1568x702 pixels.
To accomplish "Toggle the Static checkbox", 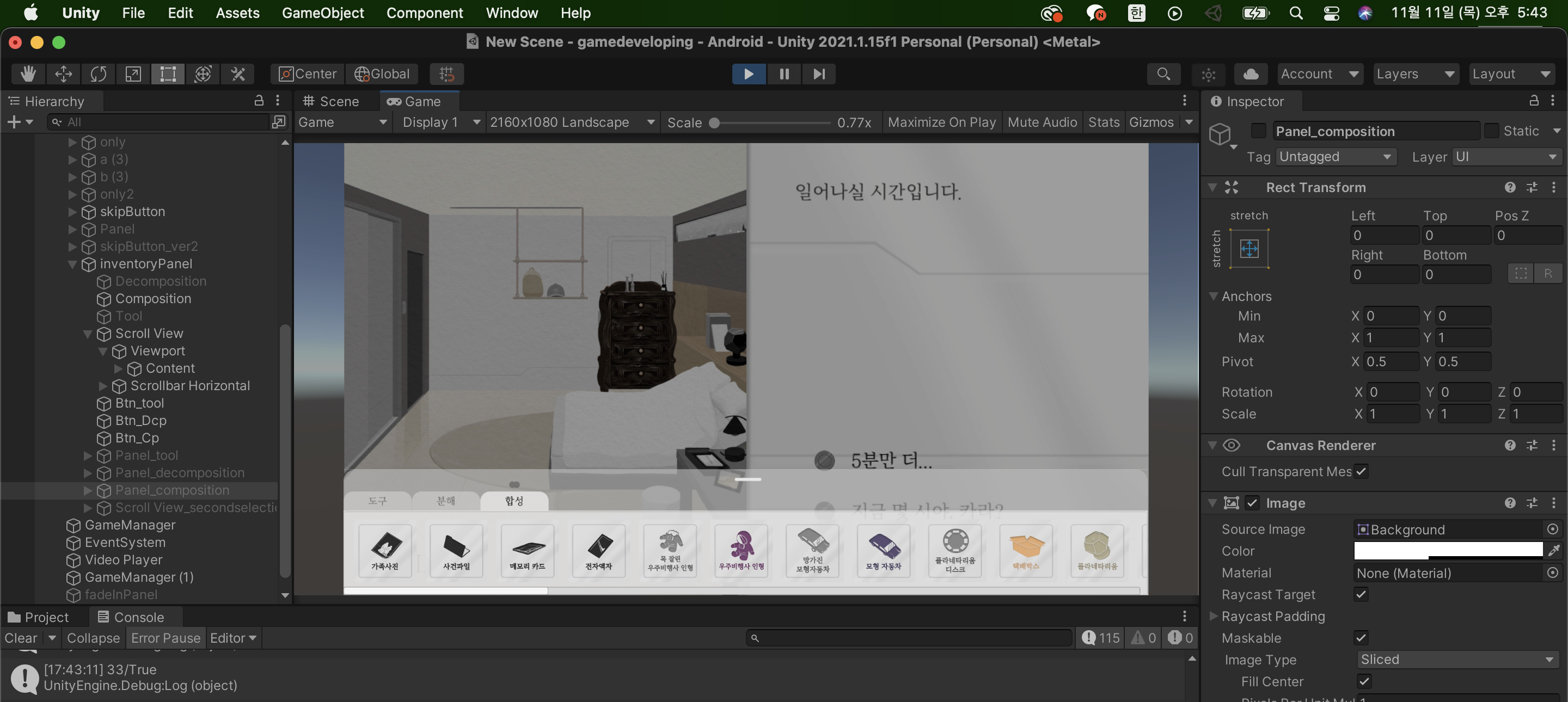I will coord(1491,131).
